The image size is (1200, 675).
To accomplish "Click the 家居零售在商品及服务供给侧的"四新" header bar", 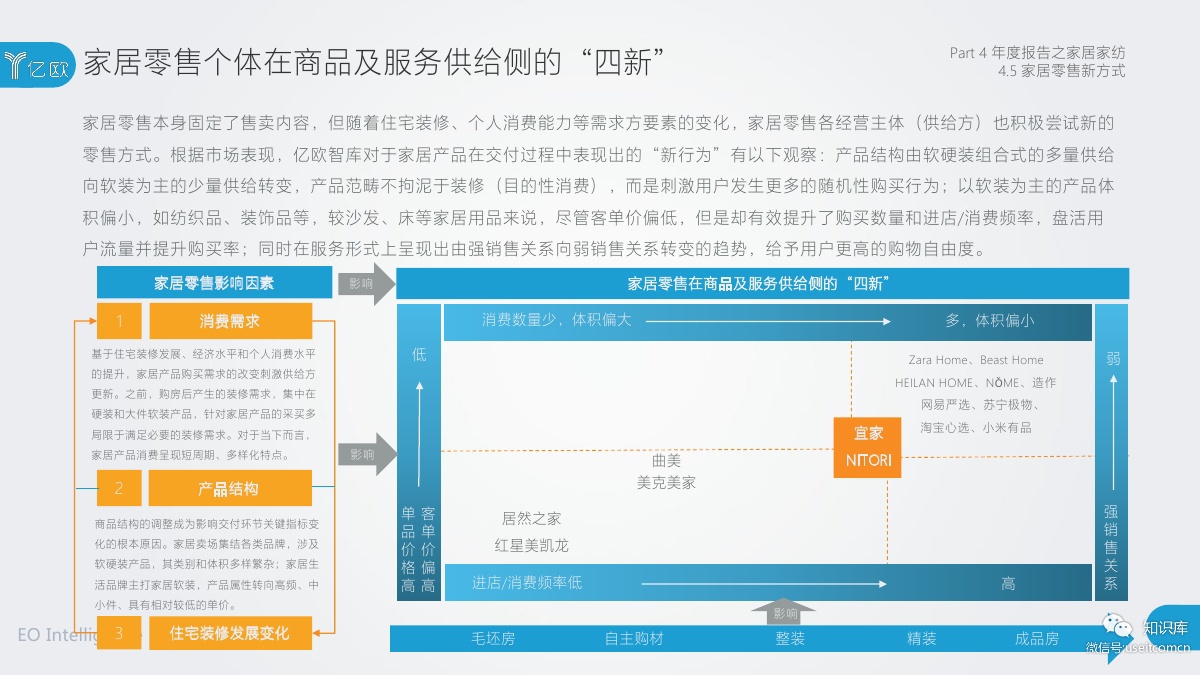I will [x=762, y=283].
